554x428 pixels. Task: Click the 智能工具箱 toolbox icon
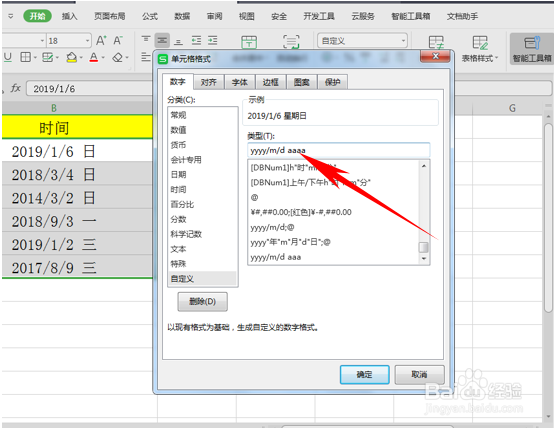532,49
